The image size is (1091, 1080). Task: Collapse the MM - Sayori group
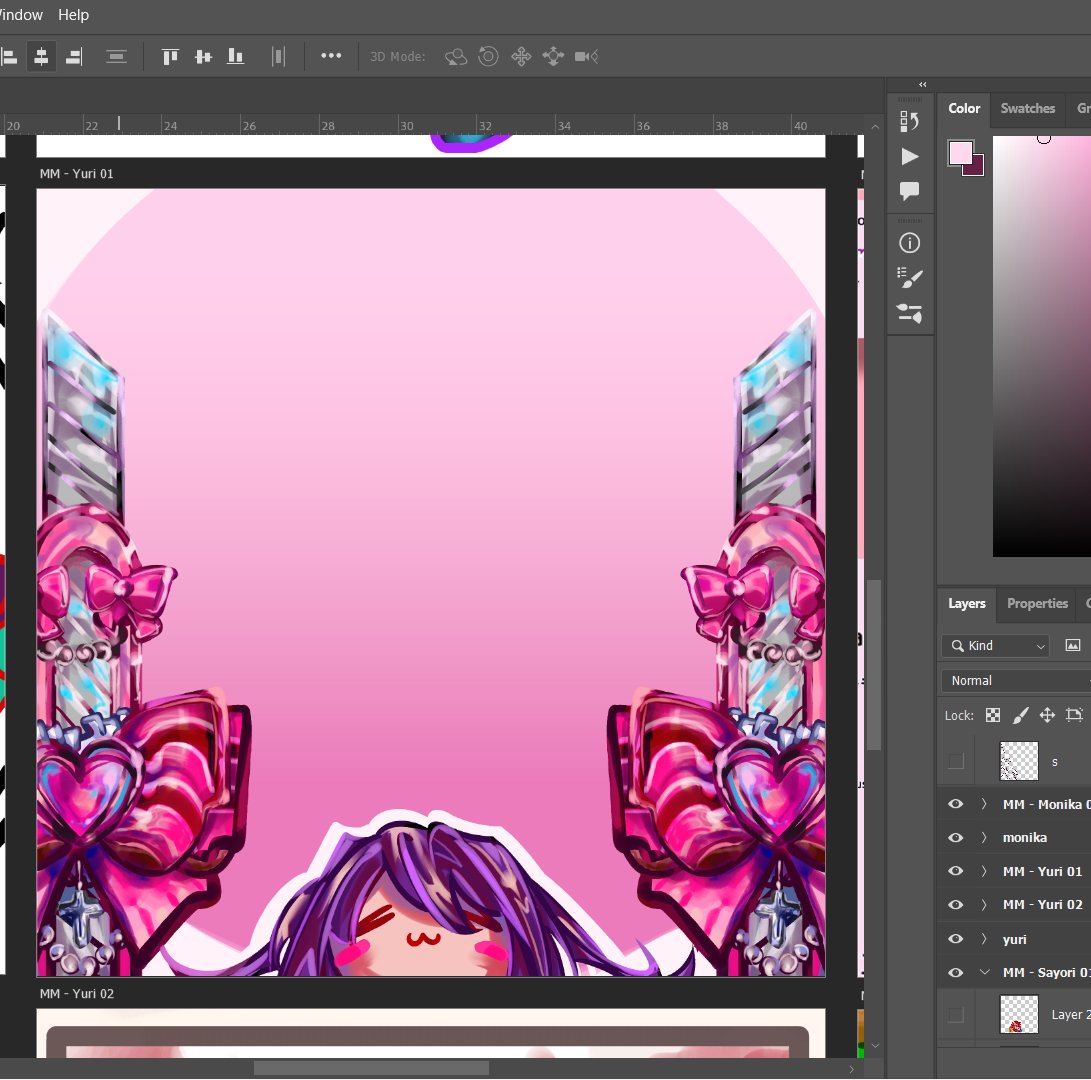click(x=985, y=973)
